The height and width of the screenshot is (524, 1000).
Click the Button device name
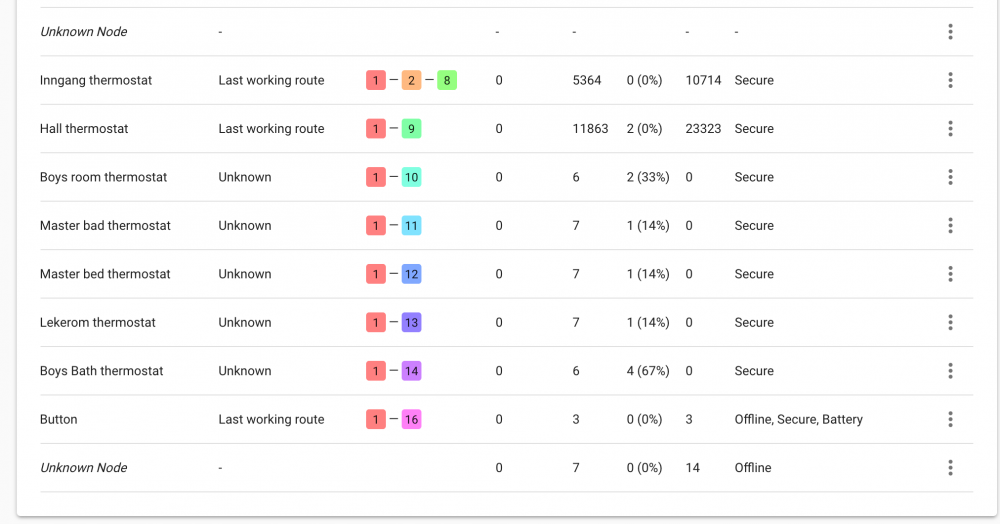click(x=58, y=419)
